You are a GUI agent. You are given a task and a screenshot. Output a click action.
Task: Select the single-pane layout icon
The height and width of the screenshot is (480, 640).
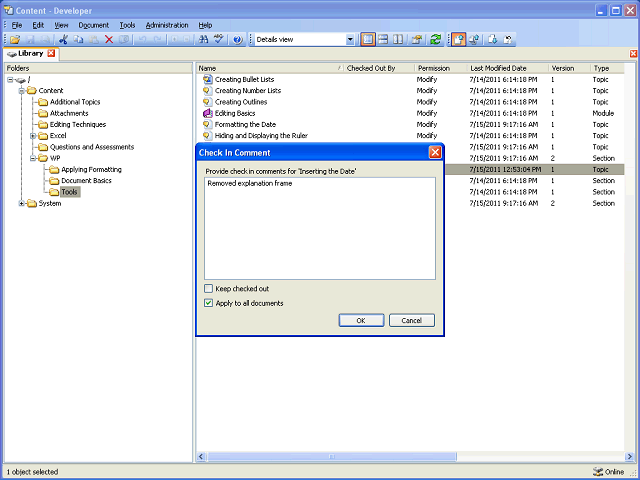click(368, 40)
